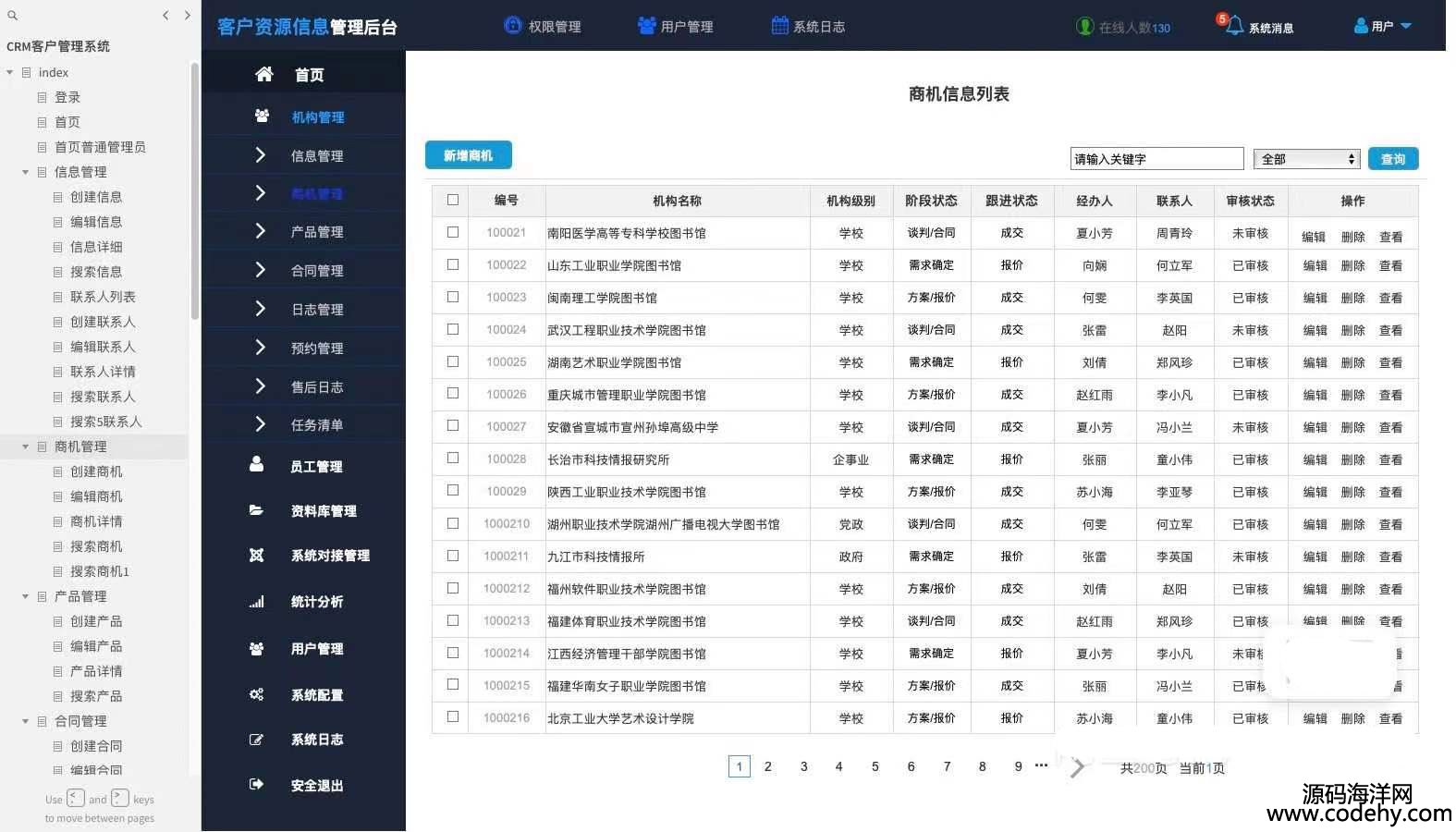Expand the 信息管理 sidebar chevron

coord(260,155)
